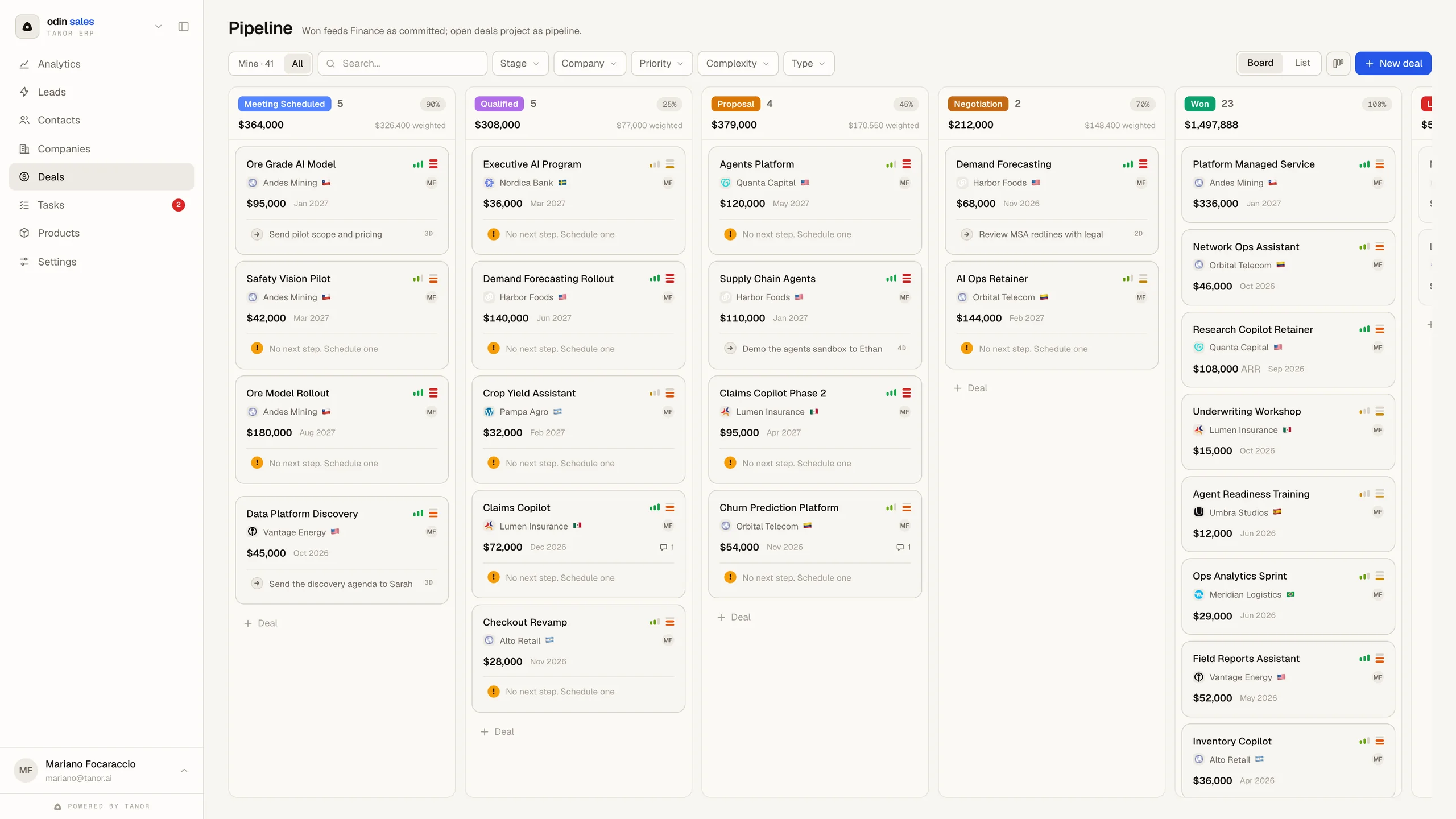The height and width of the screenshot is (819, 1456).
Task: Expand Mariano Focaraccio user menu chevron
Action: coord(184,771)
